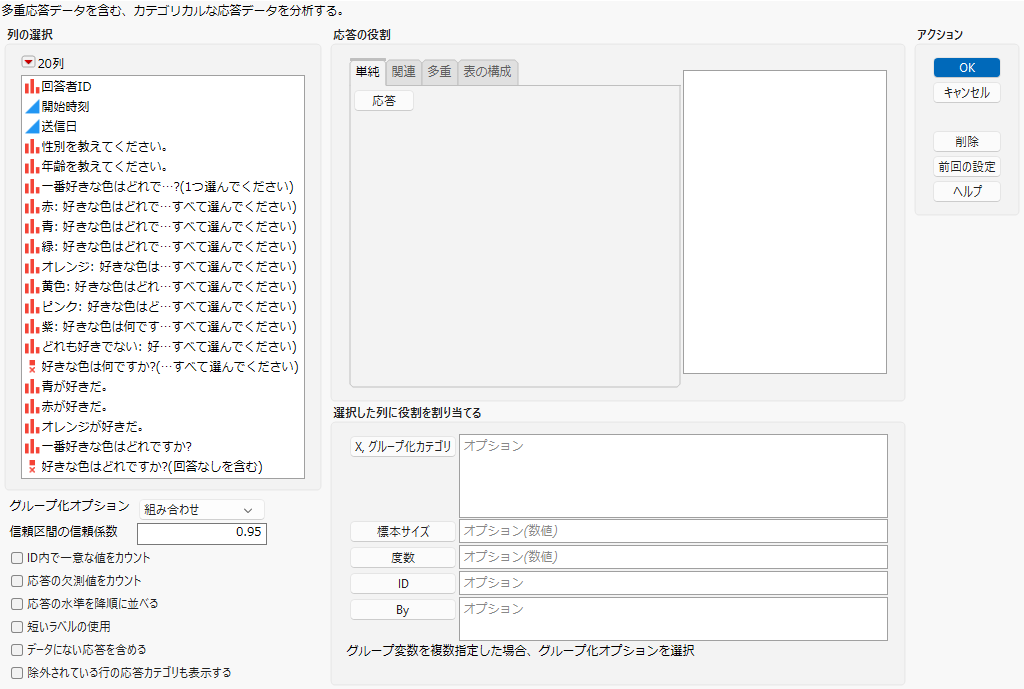
Task: Open the グループ化オプション dropdown showing 組み合わせ
Action: click(x=201, y=509)
